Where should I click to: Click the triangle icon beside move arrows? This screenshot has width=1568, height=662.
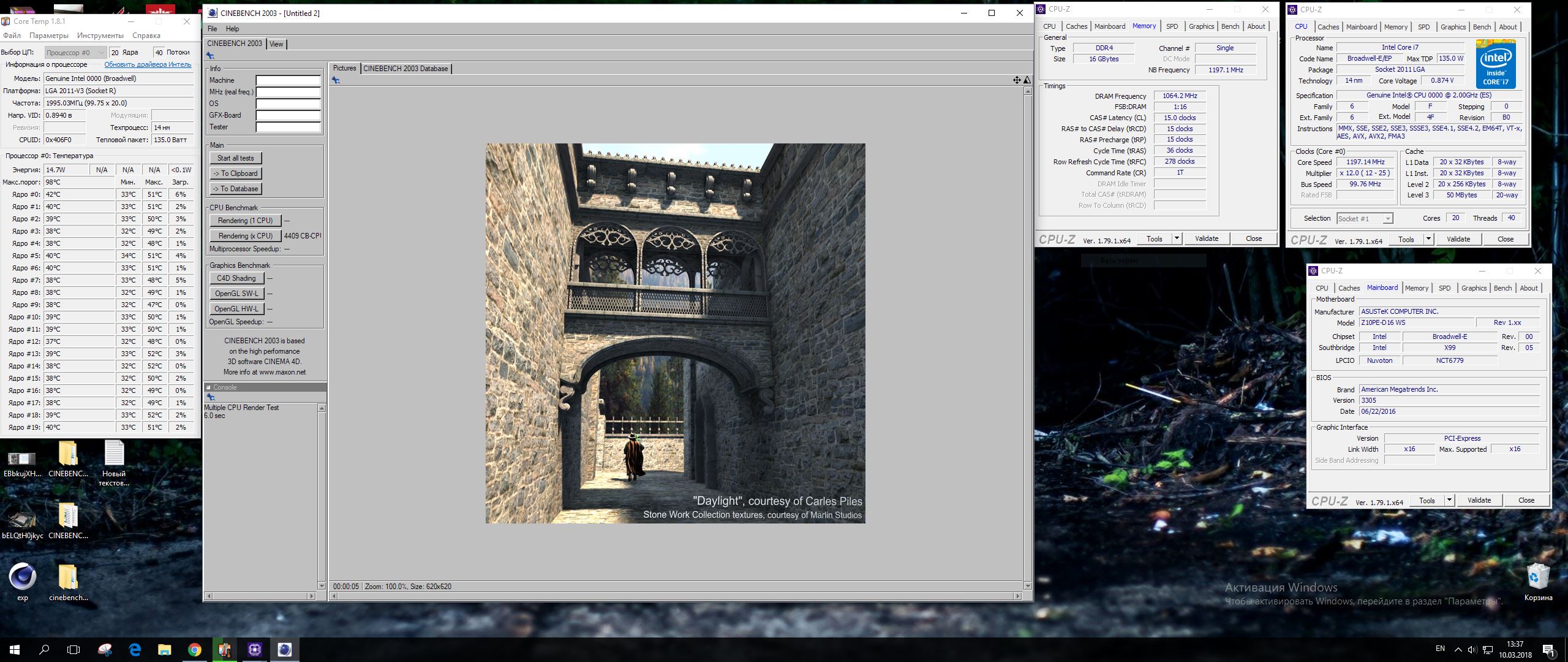pyautogui.click(x=1027, y=80)
